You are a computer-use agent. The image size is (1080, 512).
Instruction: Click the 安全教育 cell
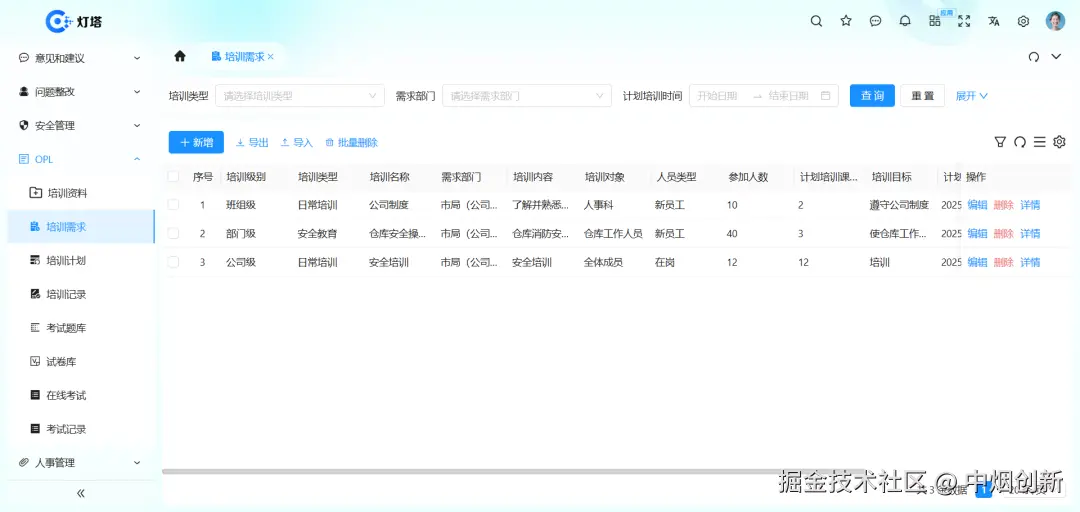318,234
